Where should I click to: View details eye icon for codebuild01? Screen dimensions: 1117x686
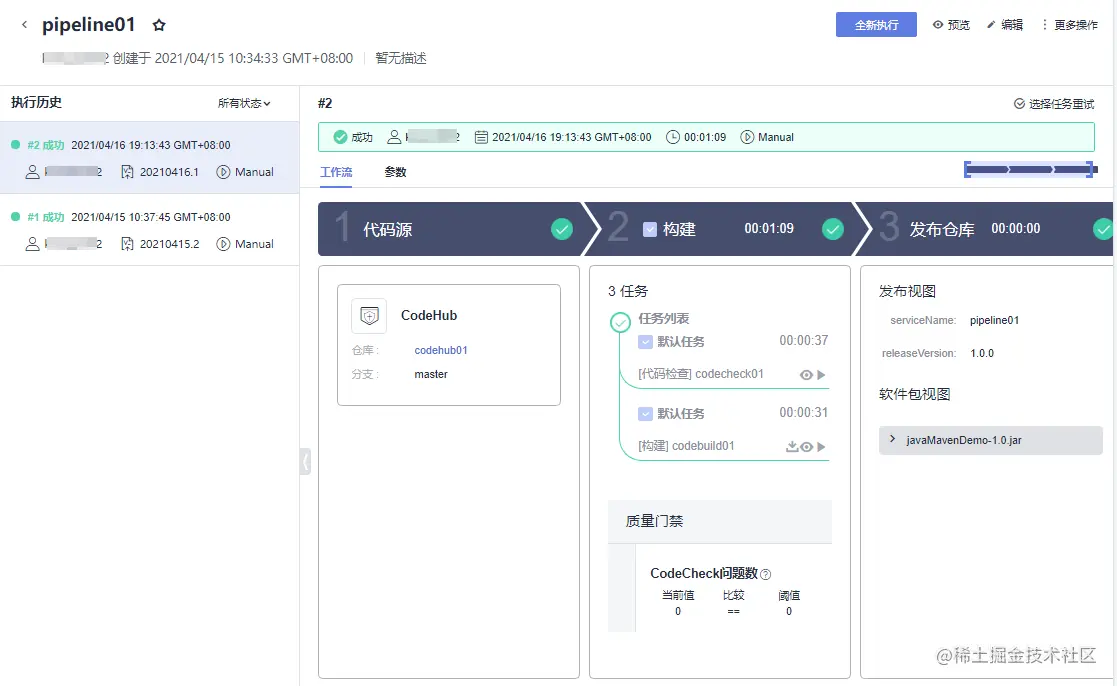pos(806,447)
